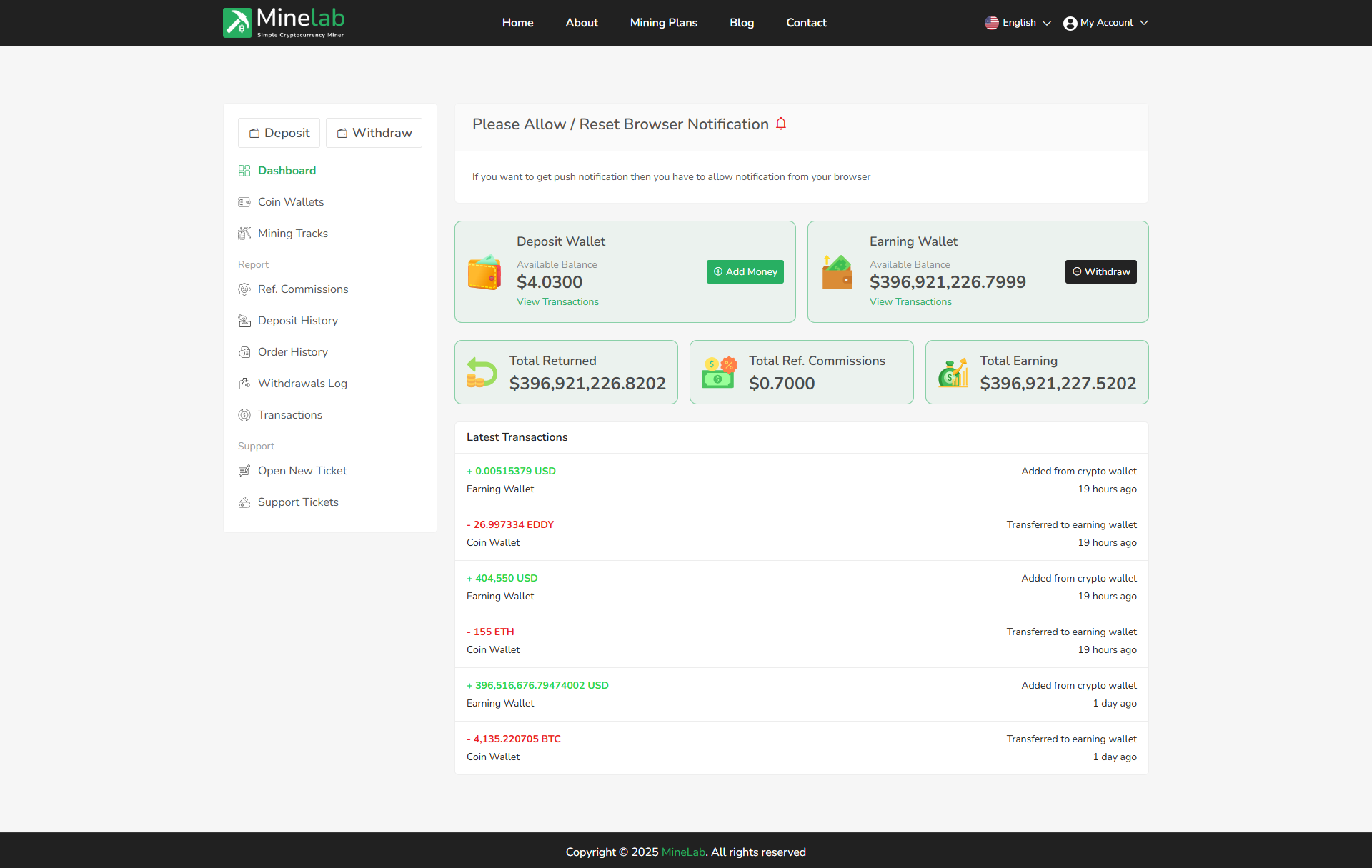Select the Dashboard grid icon in sidebar

pos(245,170)
